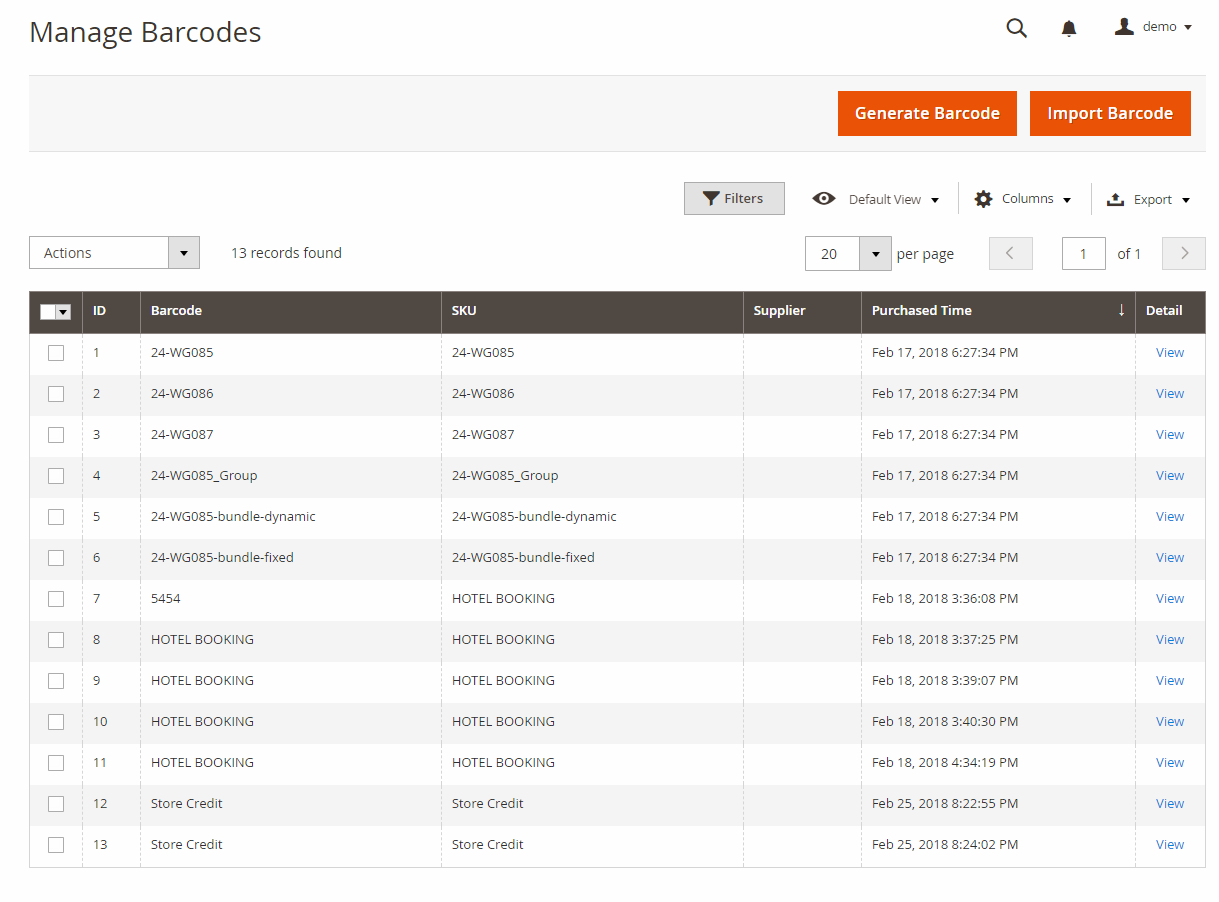Open the notifications bell
This screenshot has height=902, width=1219.
click(x=1069, y=28)
